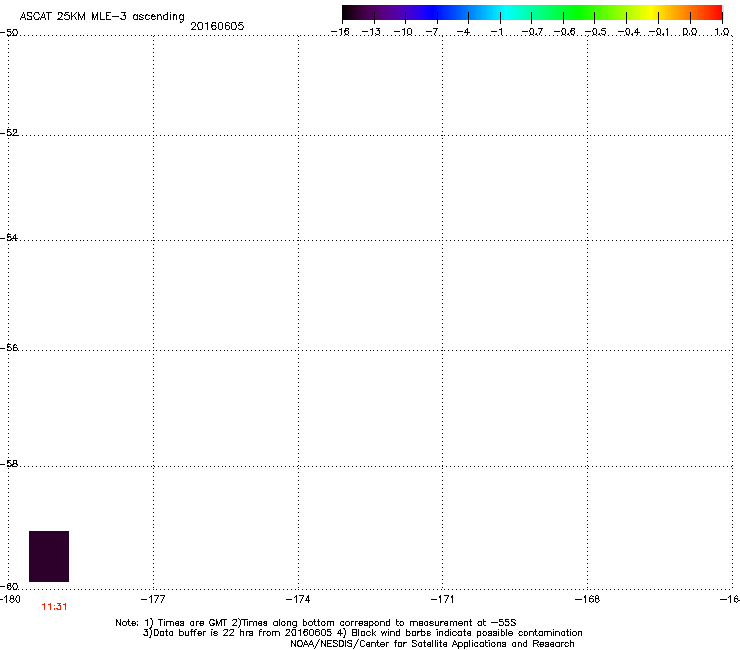
Task: Click the 1.0 color scale label
Action: 722,32
